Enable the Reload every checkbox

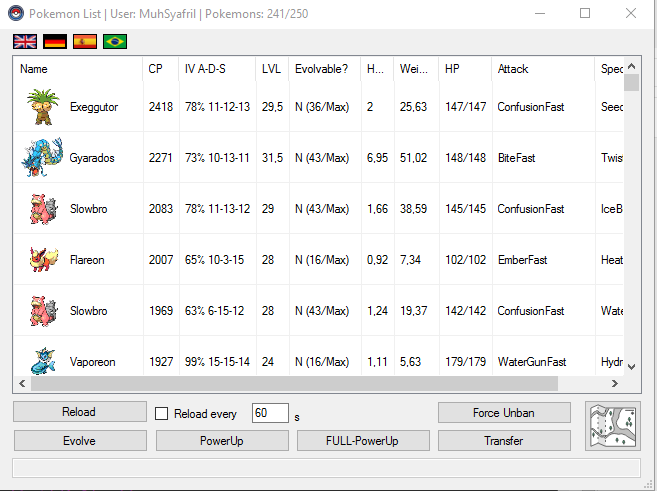pos(161,413)
